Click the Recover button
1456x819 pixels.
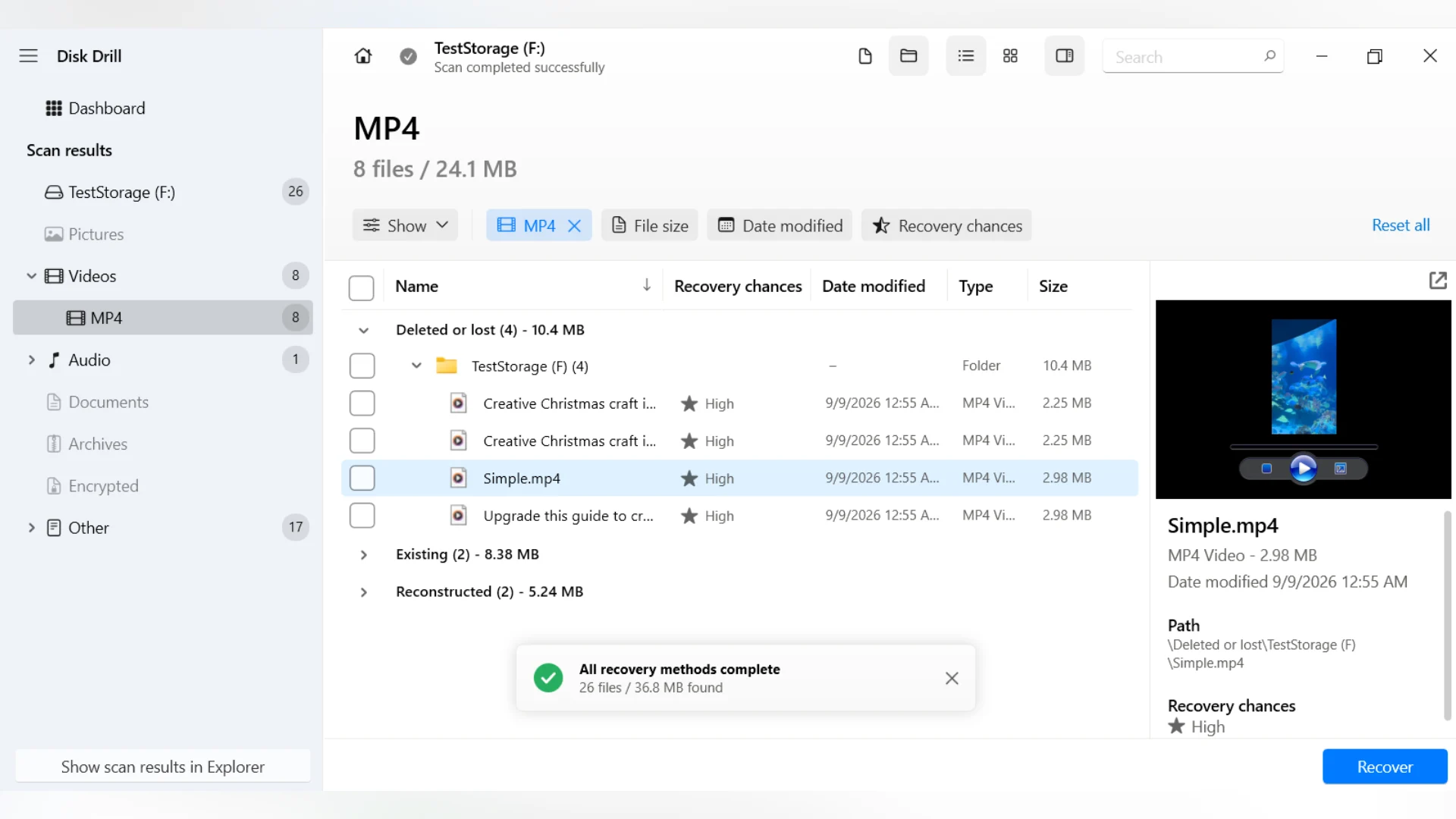click(x=1385, y=767)
